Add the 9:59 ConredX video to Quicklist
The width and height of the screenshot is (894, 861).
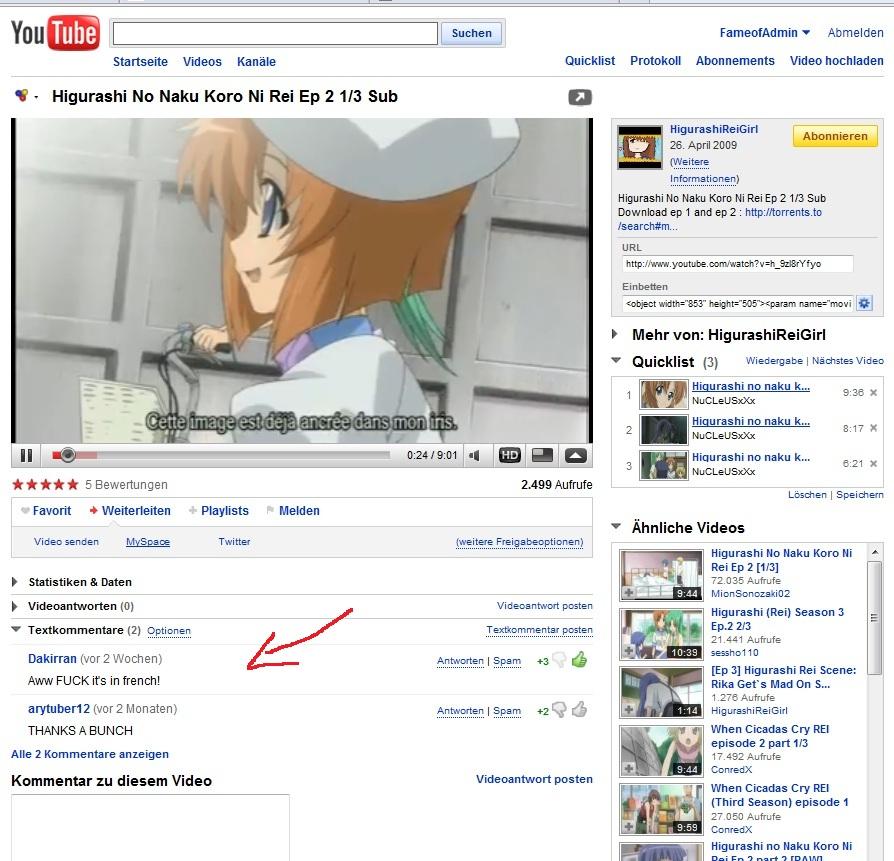(629, 827)
